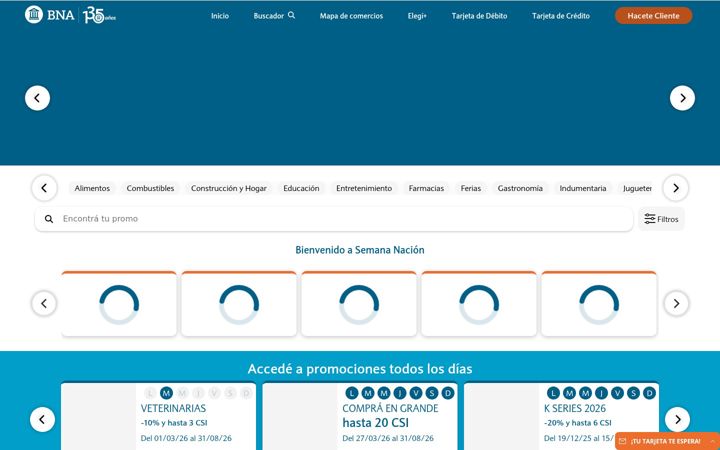
Task: Click the D day circle on the K SERIES 2026 card
Action: 649,393
